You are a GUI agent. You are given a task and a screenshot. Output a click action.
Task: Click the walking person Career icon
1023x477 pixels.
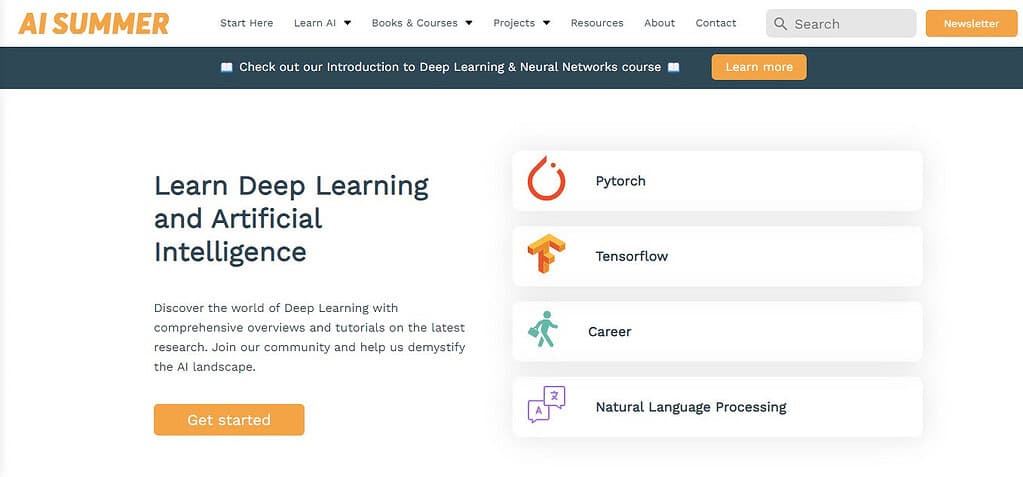(x=543, y=329)
